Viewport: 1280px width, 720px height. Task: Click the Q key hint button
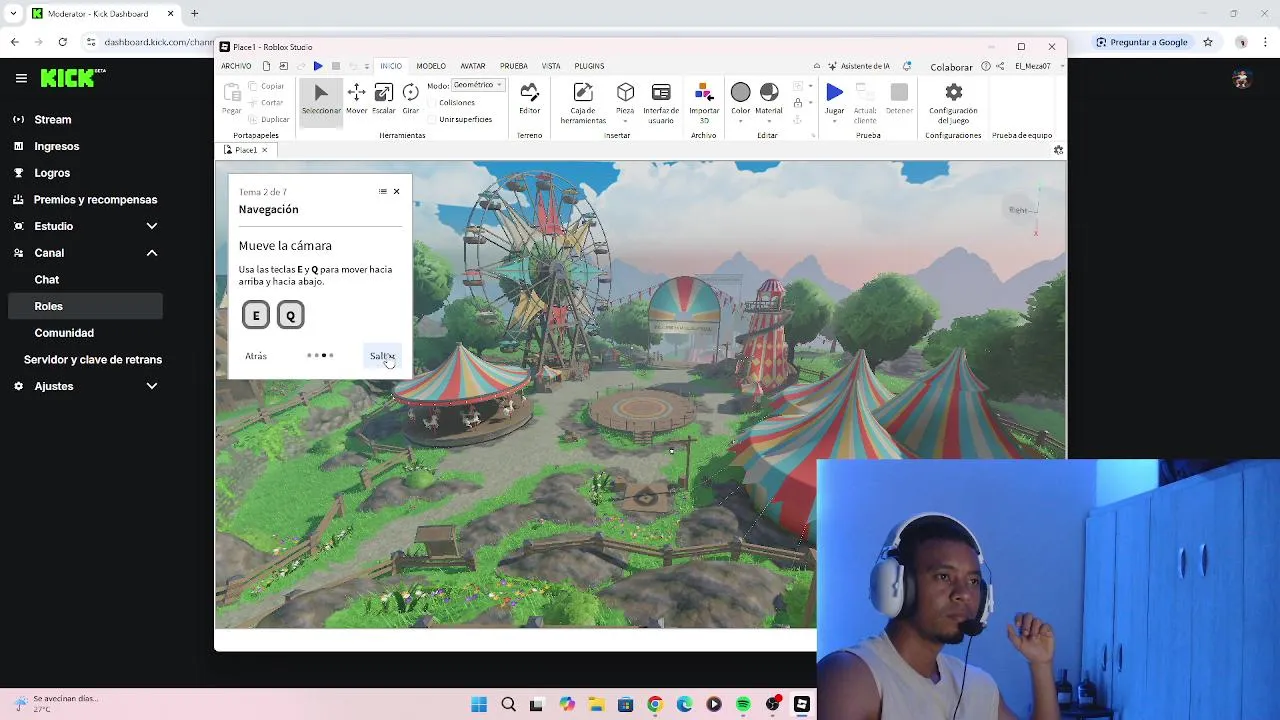(290, 315)
